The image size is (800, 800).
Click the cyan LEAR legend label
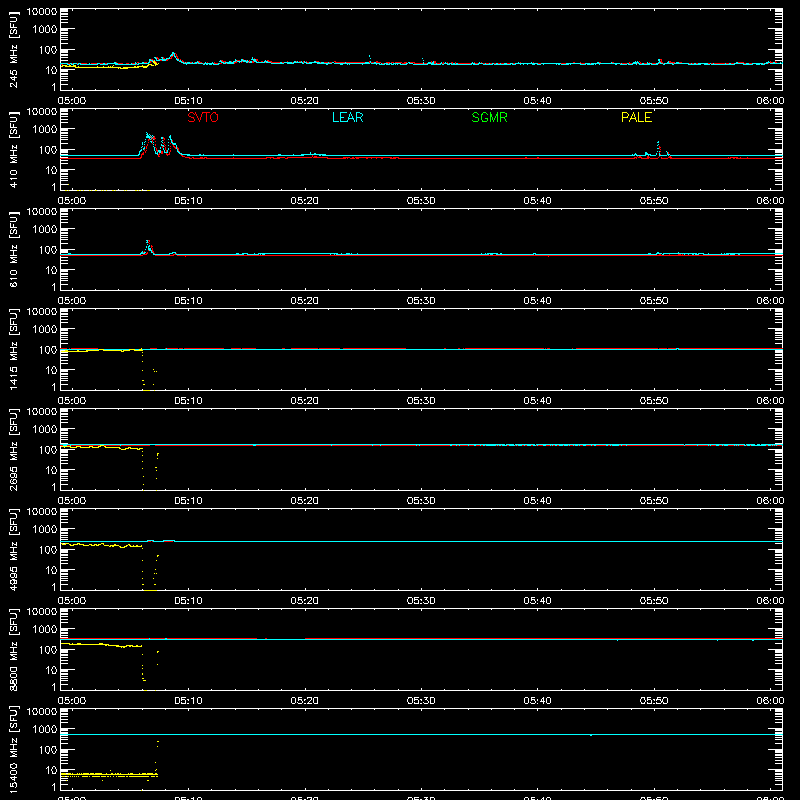[x=347, y=117]
